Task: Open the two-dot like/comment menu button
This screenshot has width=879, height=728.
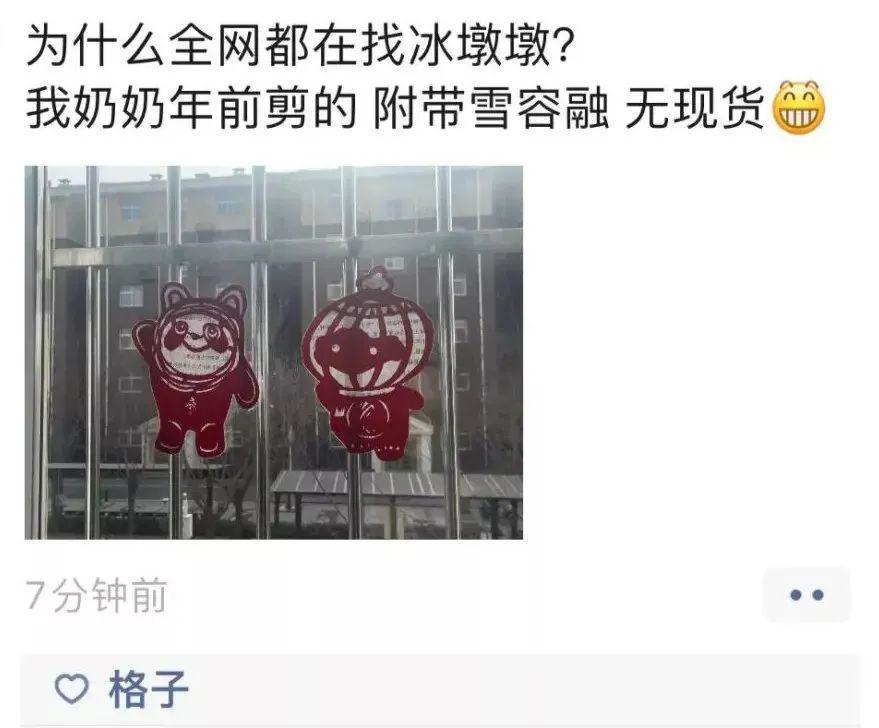Action: 806,595
